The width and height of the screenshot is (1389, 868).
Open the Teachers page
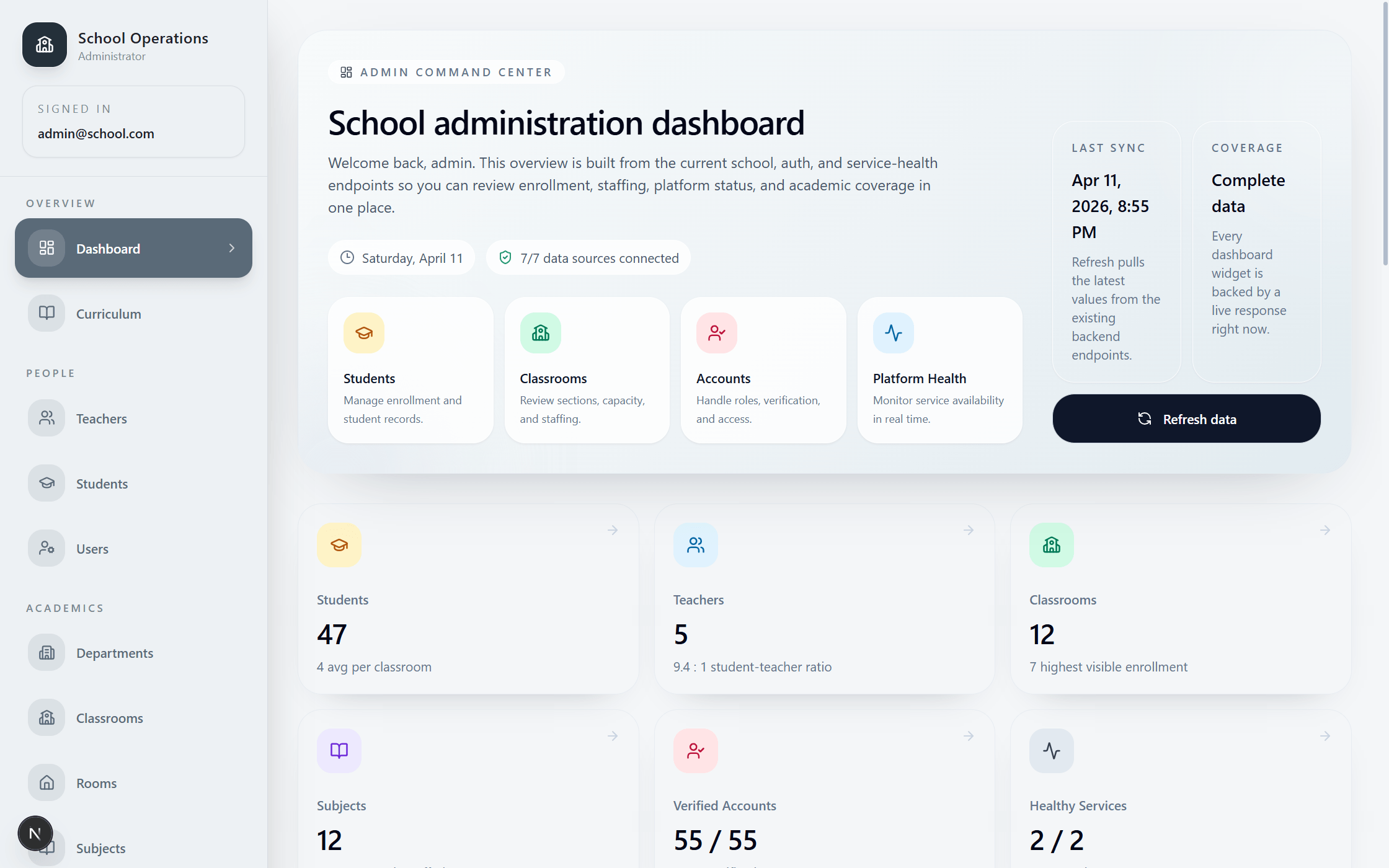point(133,418)
